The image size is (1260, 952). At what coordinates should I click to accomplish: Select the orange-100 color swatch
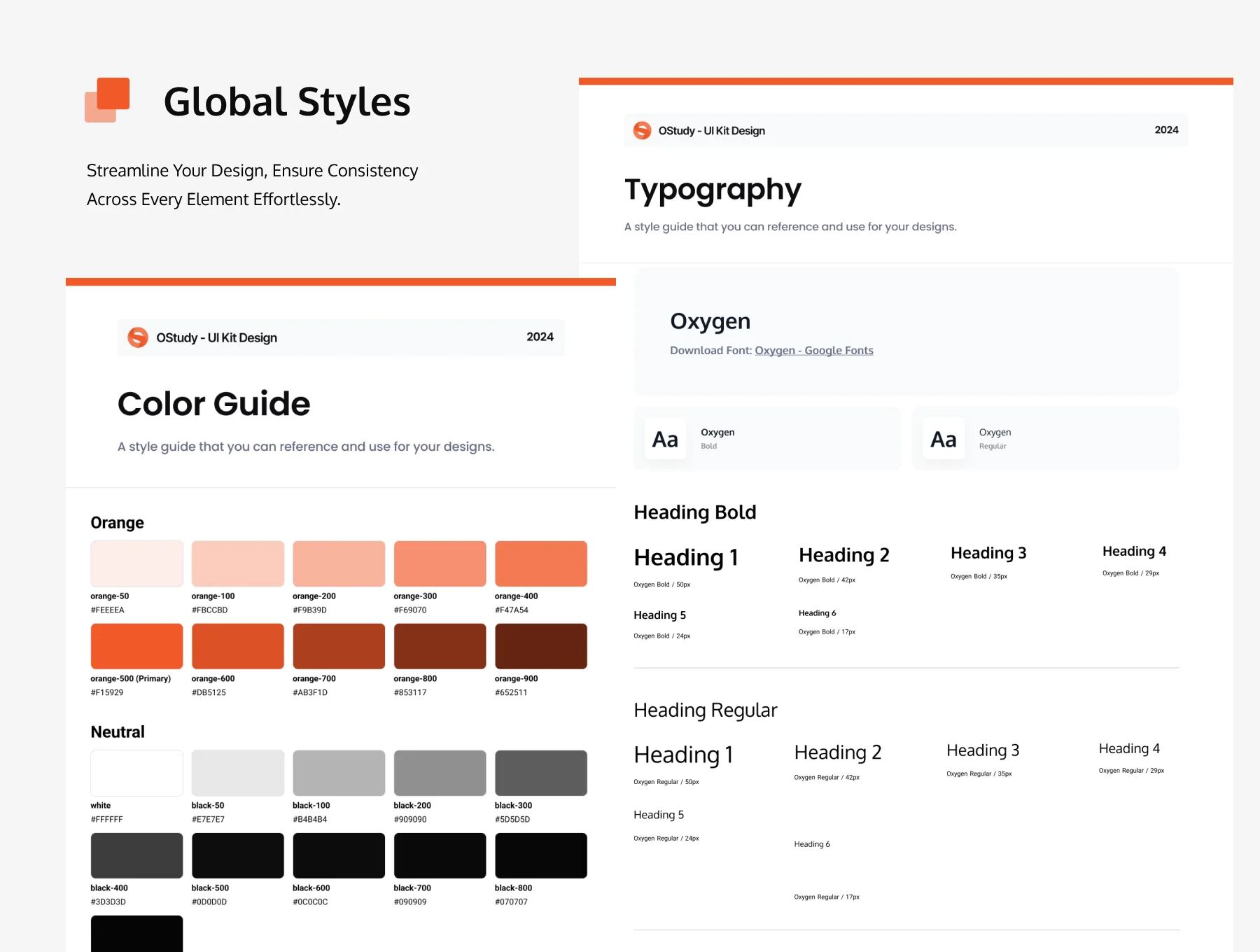tap(238, 563)
